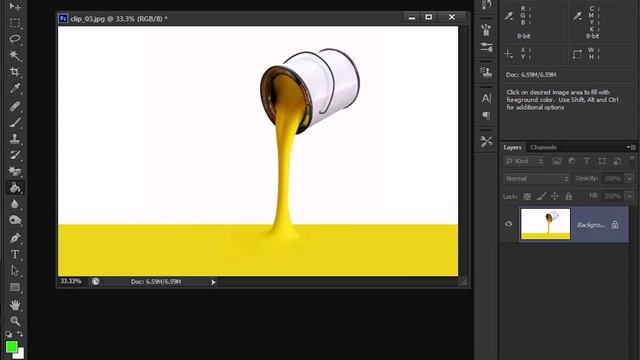Open the Character panel icon
This screenshot has width=640, height=360.
486,98
